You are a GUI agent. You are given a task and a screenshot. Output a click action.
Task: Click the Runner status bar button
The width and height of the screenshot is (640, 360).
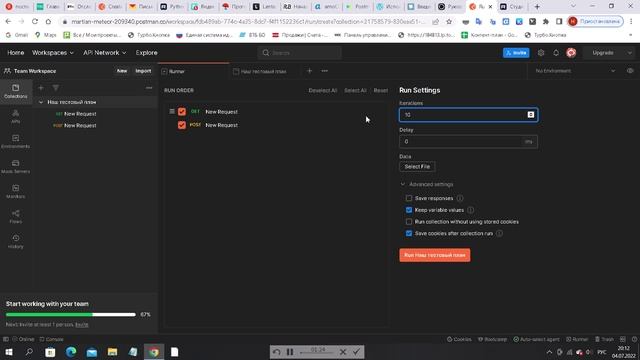point(577,339)
